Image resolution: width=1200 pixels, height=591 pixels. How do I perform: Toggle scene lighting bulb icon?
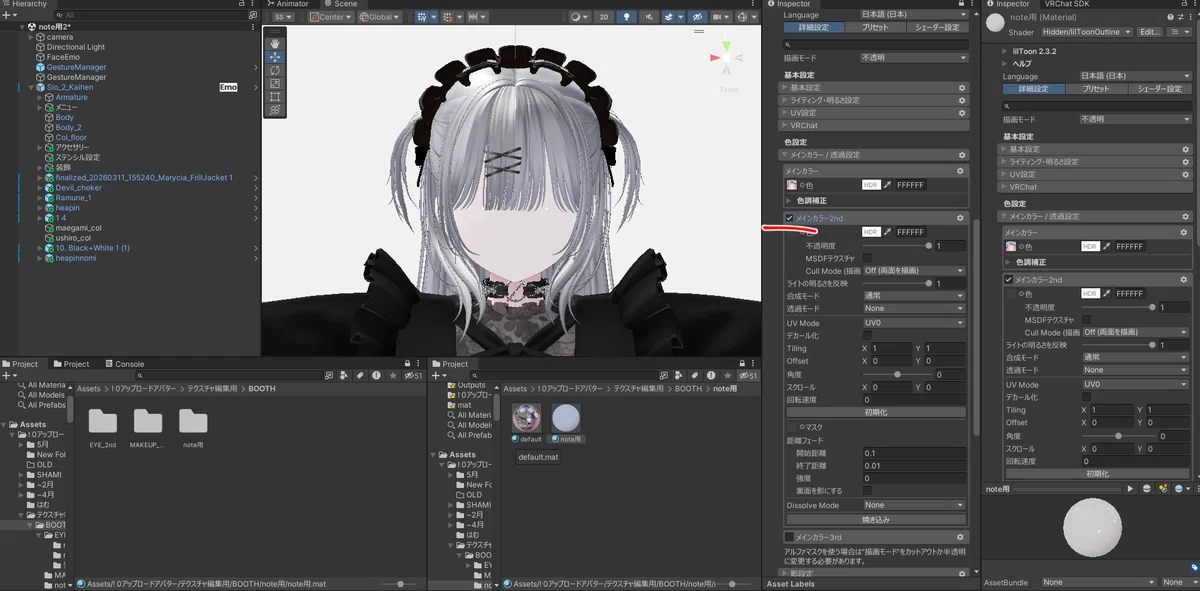627,17
